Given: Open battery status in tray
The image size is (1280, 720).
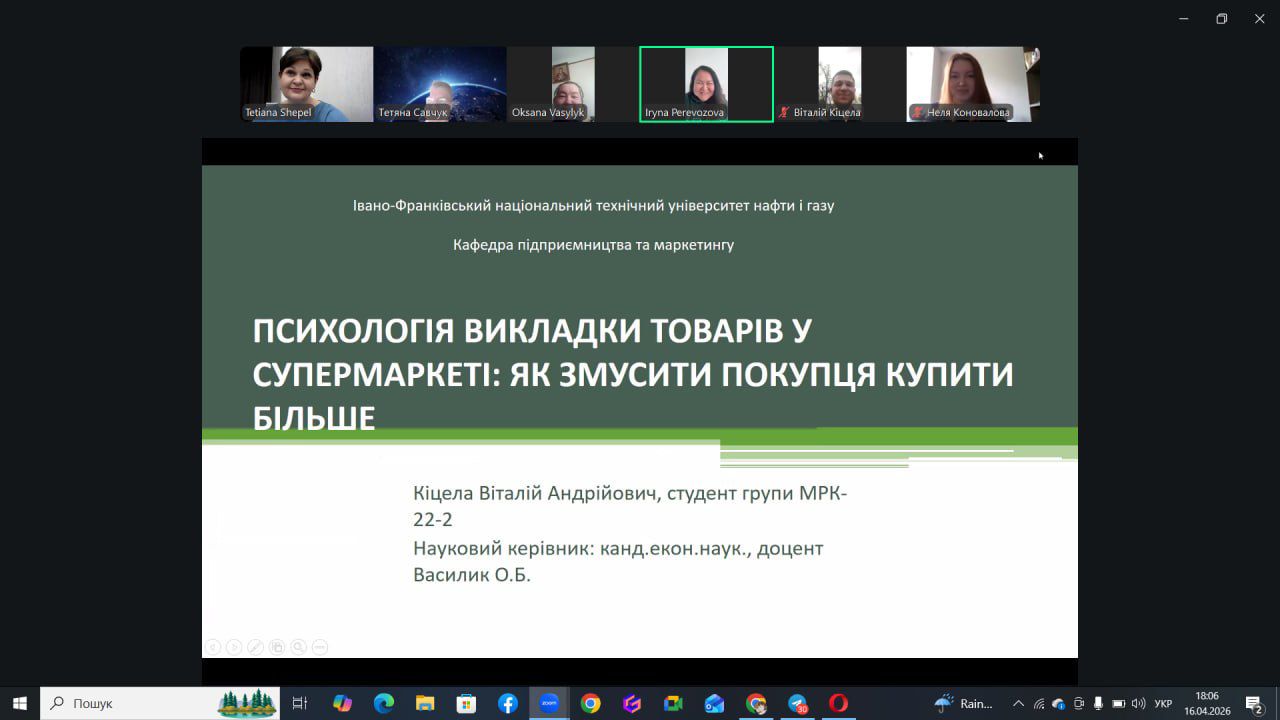Looking at the screenshot, I should 1118,703.
